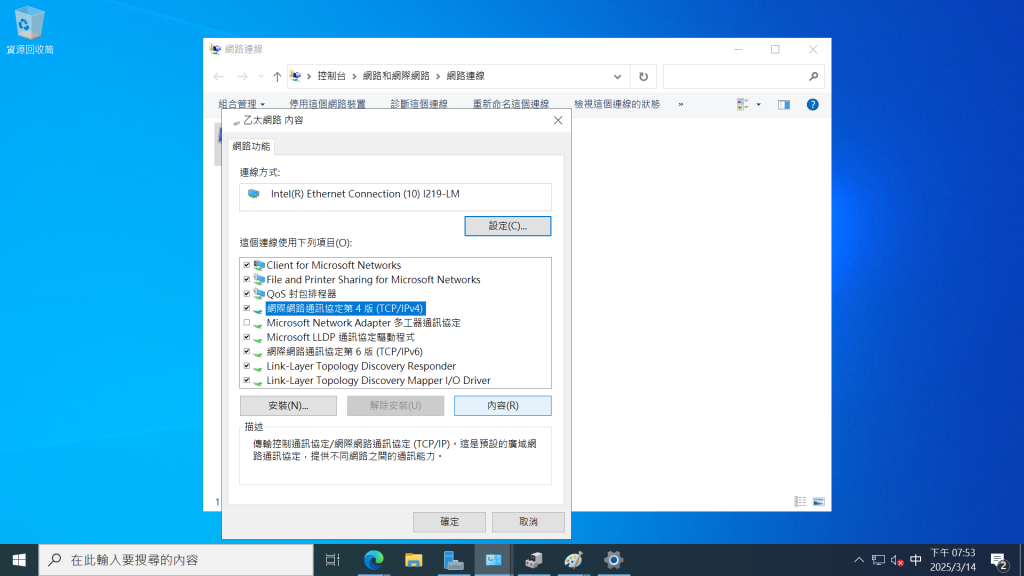
Task: Open Microsoft Edge from taskbar
Action: click(373, 560)
